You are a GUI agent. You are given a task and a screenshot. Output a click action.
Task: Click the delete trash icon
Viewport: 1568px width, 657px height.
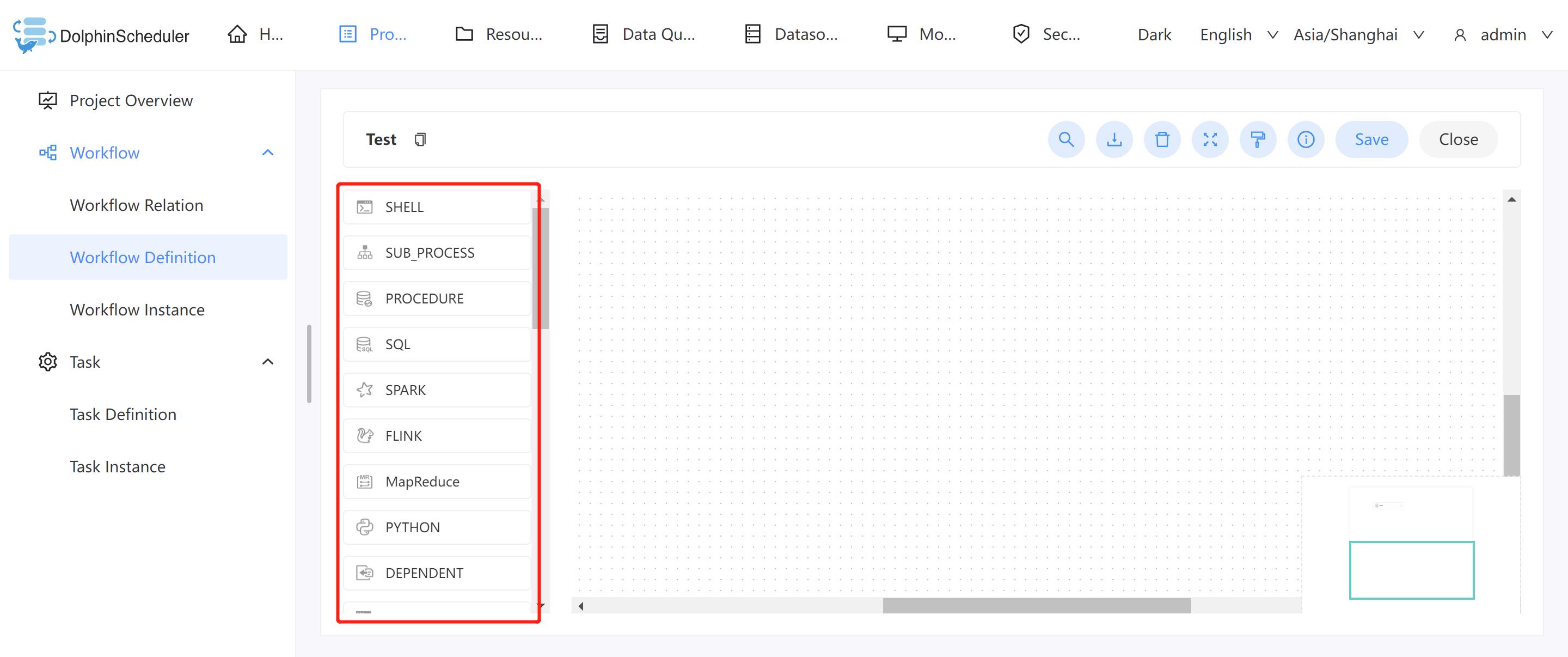pos(1162,139)
